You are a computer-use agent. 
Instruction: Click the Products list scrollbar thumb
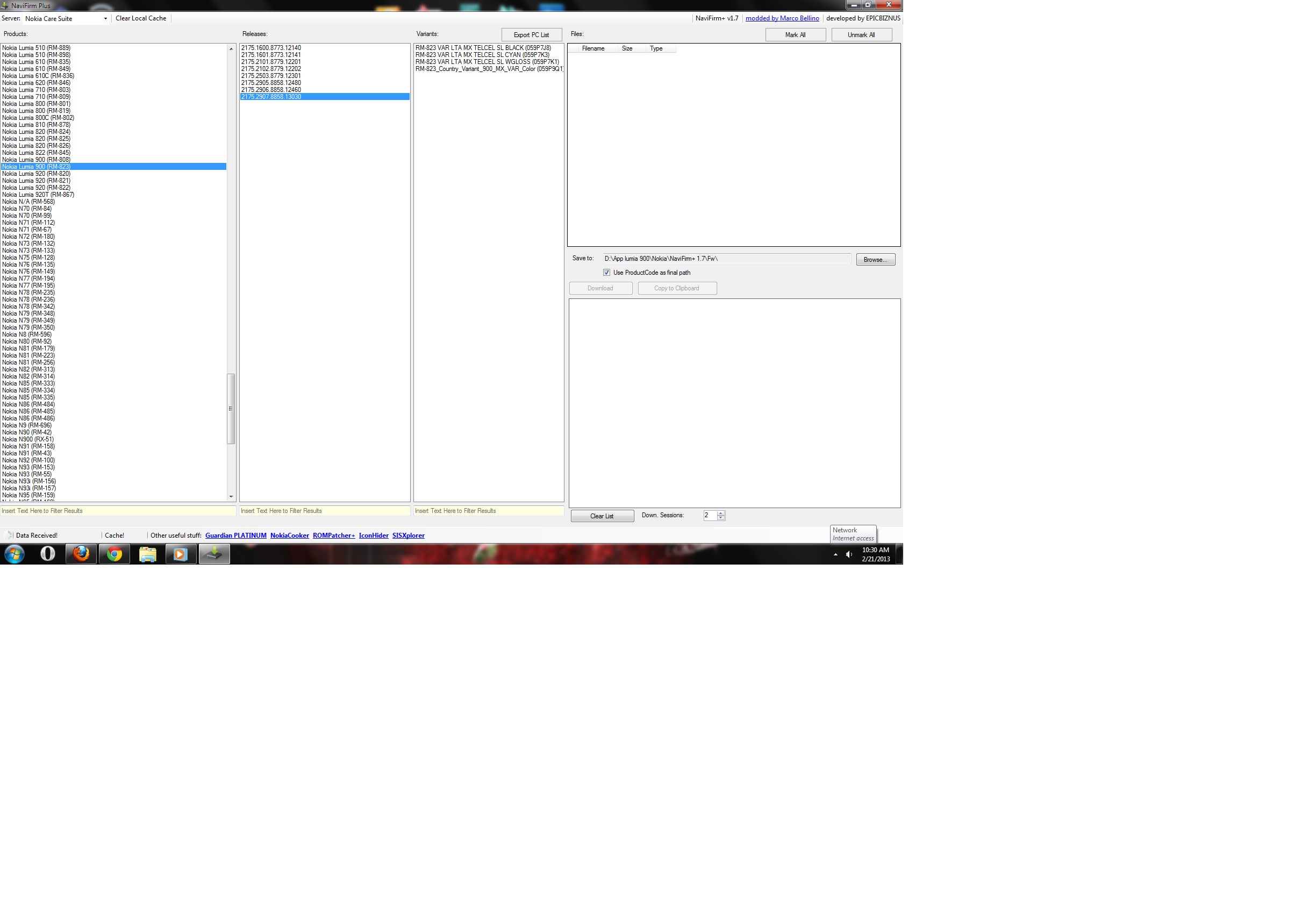(231, 409)
